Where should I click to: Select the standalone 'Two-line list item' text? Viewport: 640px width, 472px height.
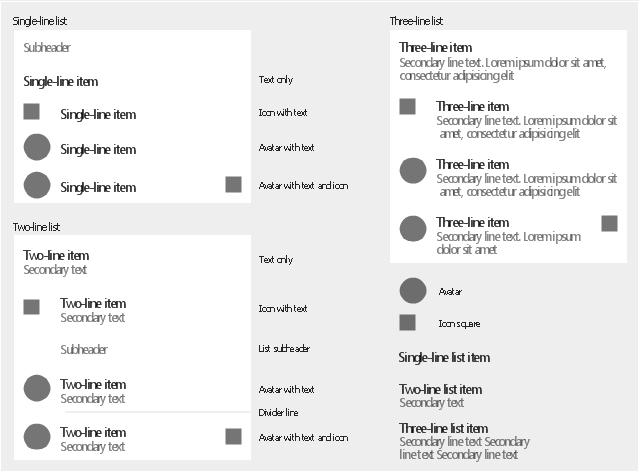pos(441,389)
